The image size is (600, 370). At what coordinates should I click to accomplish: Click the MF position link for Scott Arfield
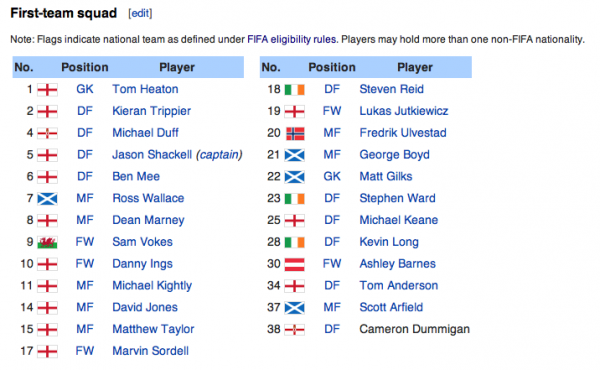click(332, 307)
